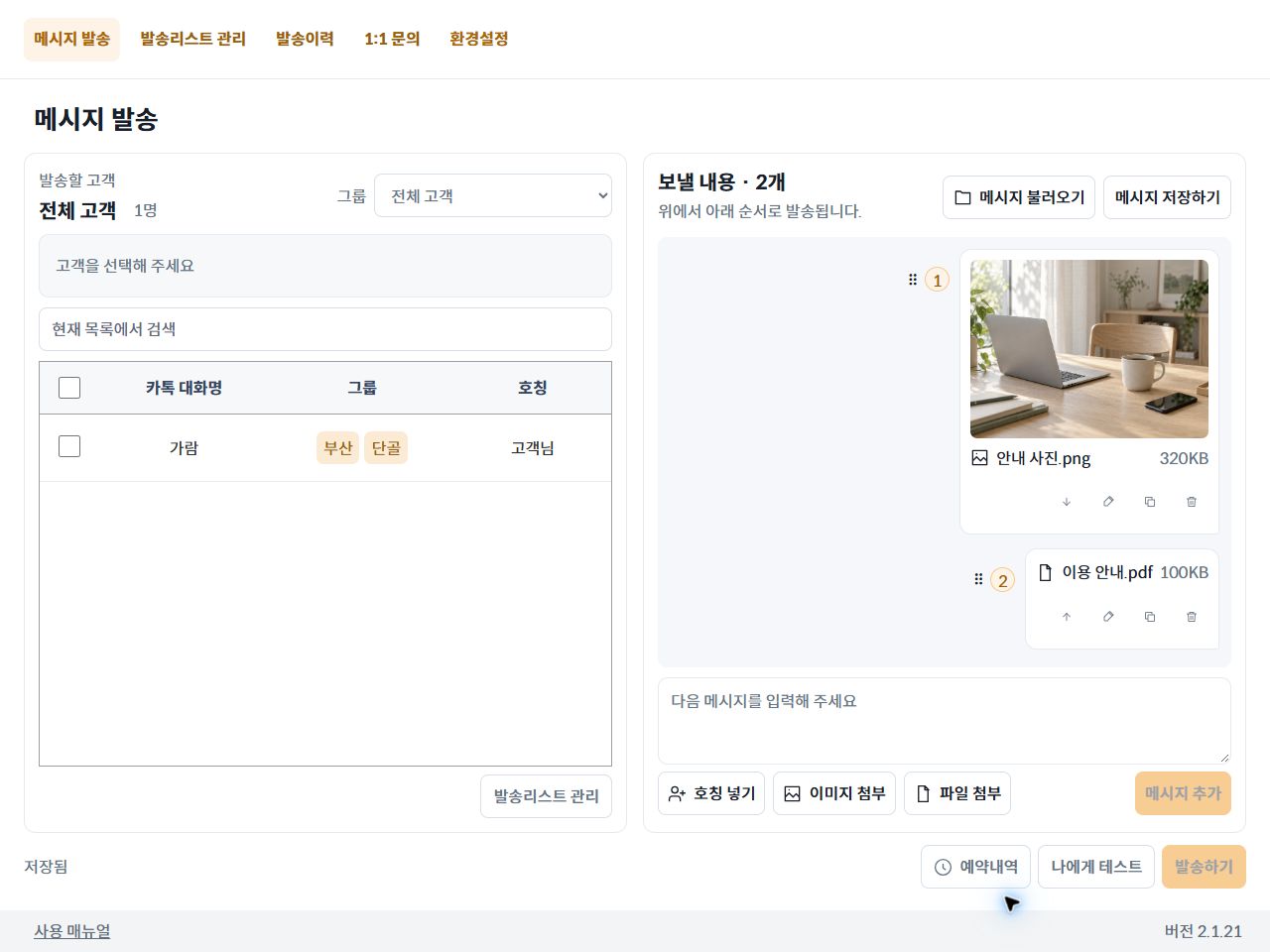This screenshot has width=1270, height=952.
Task: Click the 고객님 title cell
Action: (x=533, y=448)
